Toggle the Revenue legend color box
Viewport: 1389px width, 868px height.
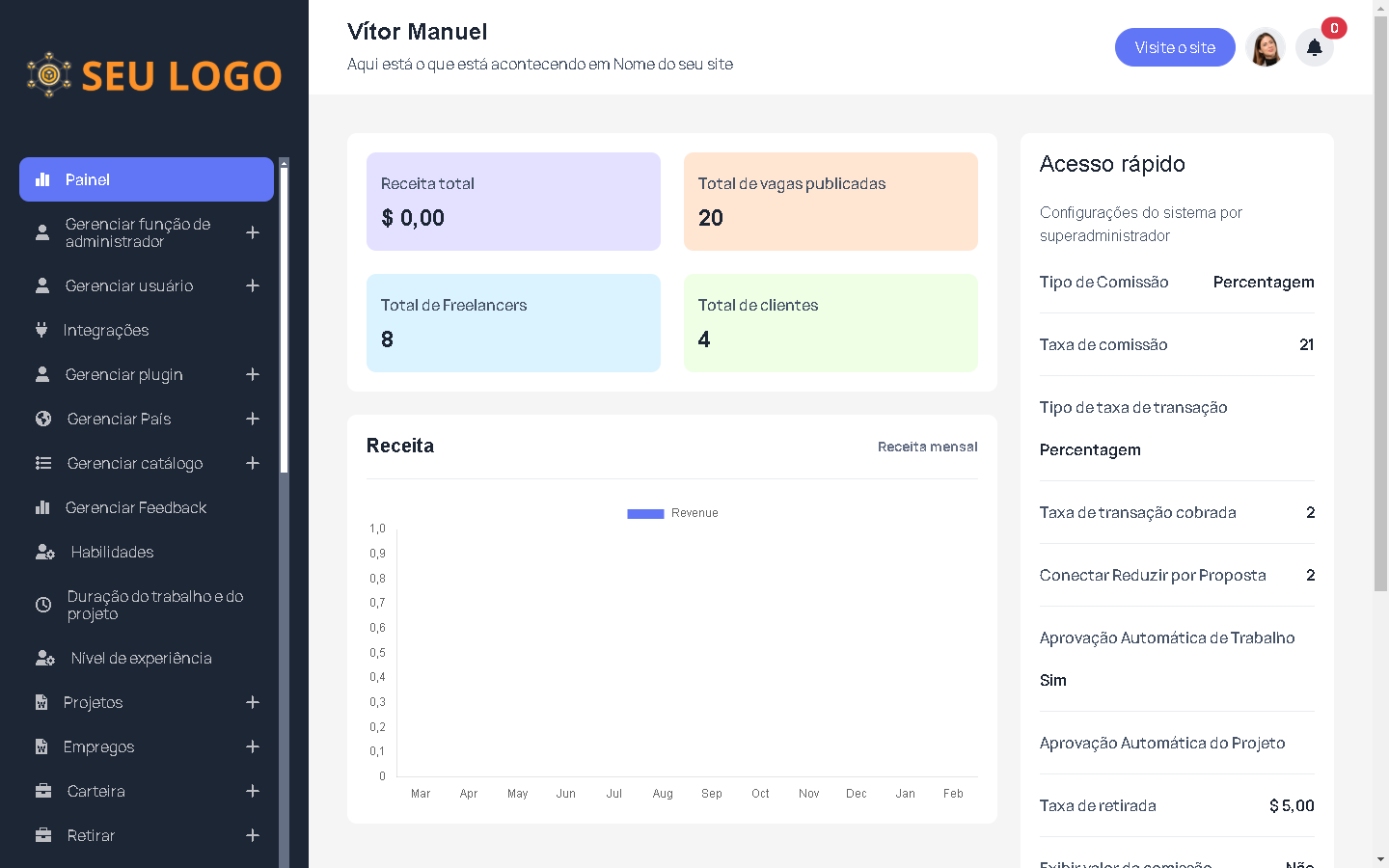(x=645, y=513)
